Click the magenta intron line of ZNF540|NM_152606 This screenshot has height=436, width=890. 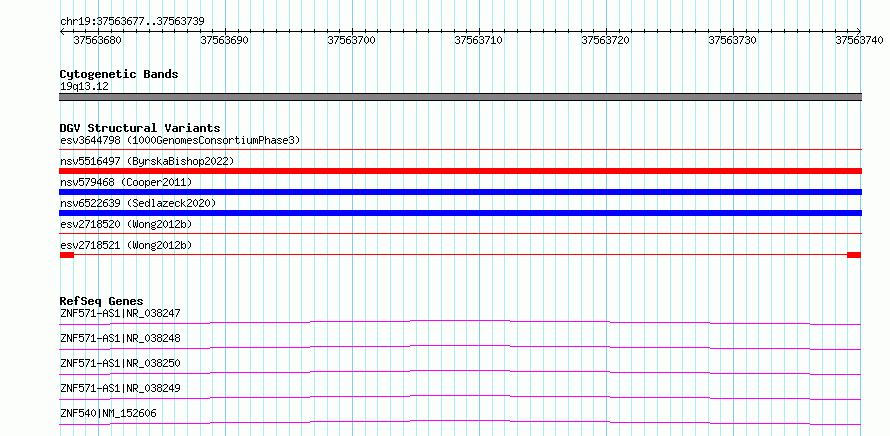[460, 421]
